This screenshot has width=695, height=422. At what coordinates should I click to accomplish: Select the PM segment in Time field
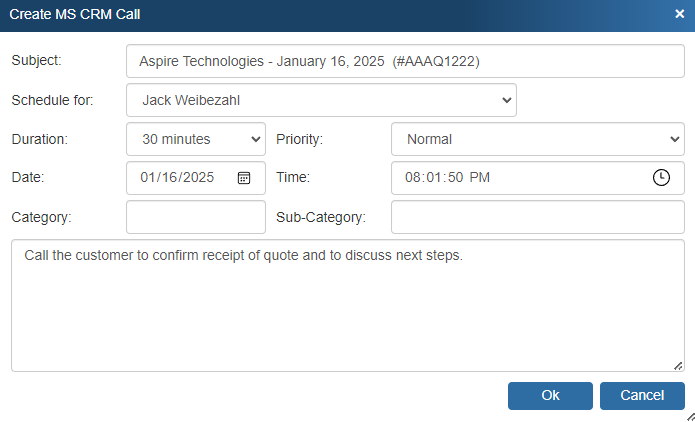[x=481, y=178]
